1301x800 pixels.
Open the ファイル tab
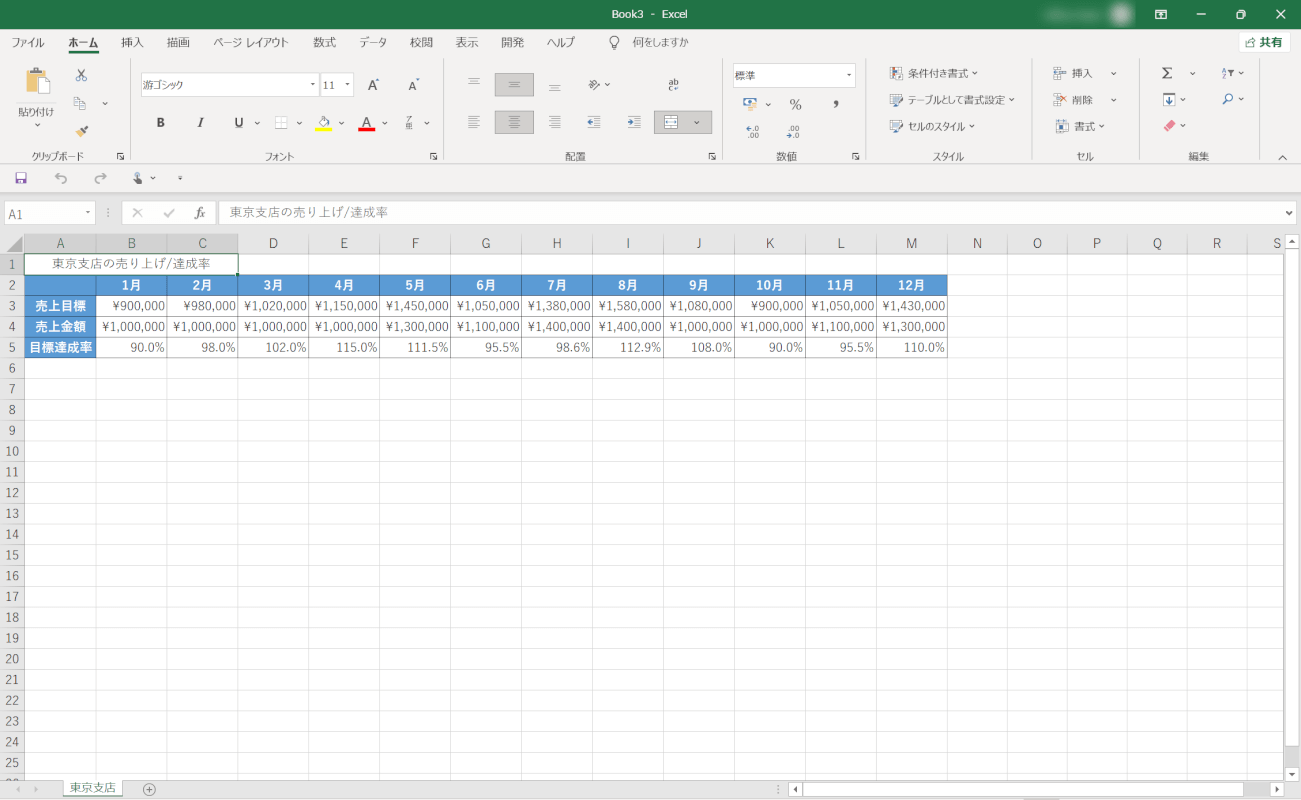click(27, 43)
